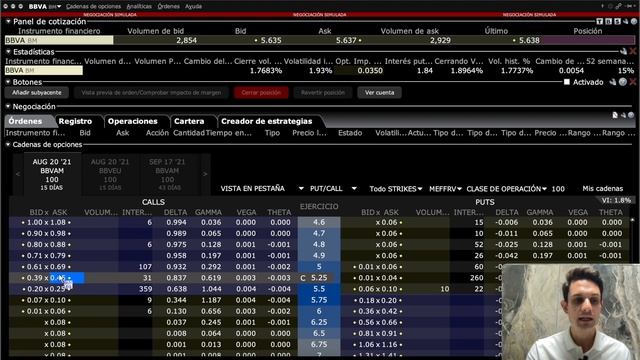Collapse the Estadísticas section
This screenshot has width=640, height=360.
coord(8,52)
